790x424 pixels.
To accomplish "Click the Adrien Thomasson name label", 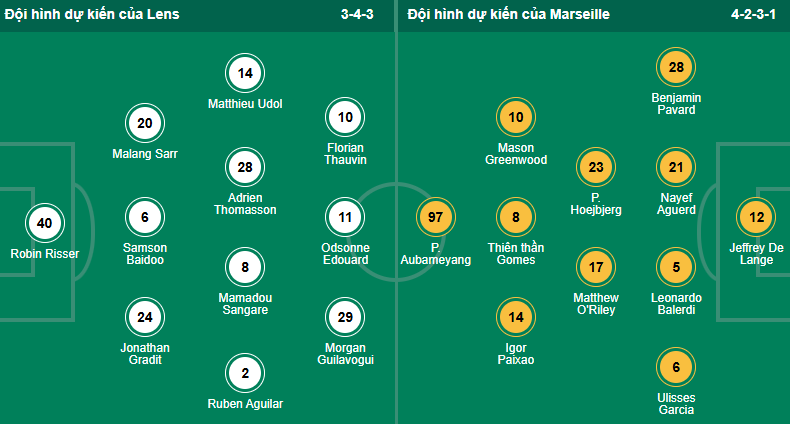I will pos(245,203).
